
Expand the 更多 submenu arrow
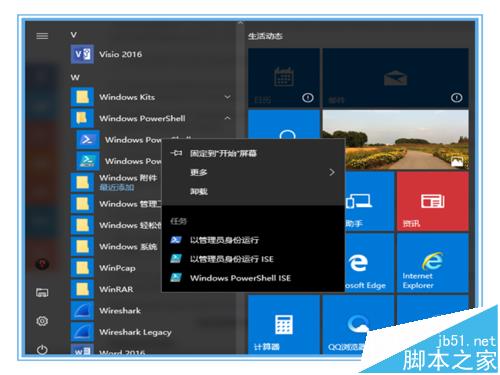332,172
